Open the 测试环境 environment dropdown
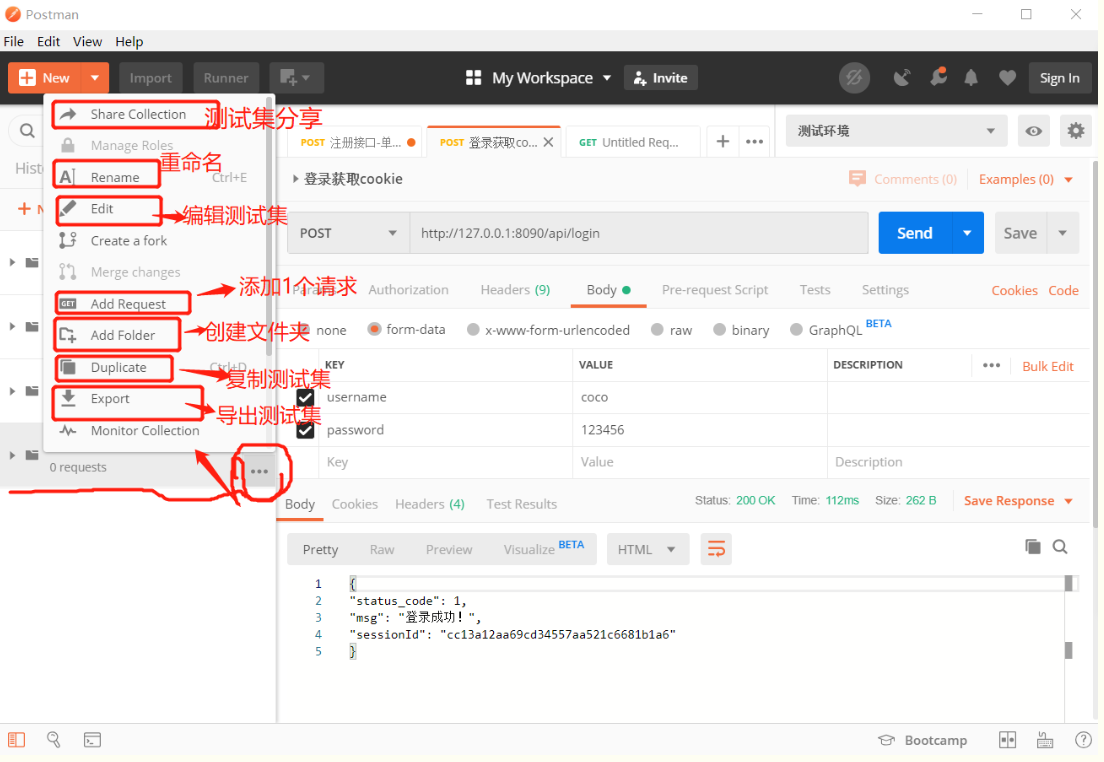Viewport: 1104px width, 762px height. pos(896,131)
